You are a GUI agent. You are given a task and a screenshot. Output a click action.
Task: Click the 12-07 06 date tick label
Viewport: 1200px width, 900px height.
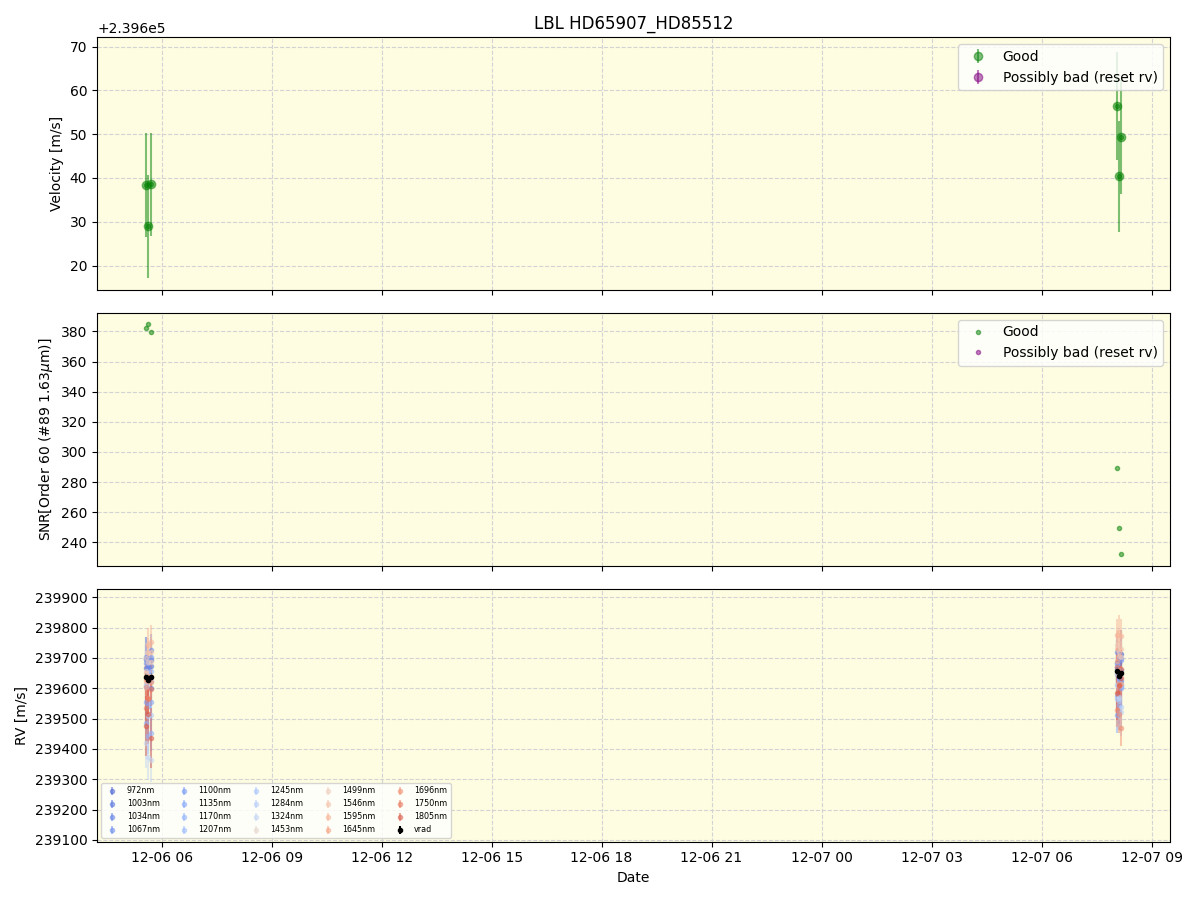pyautogui.click(x=1042, y=857)
